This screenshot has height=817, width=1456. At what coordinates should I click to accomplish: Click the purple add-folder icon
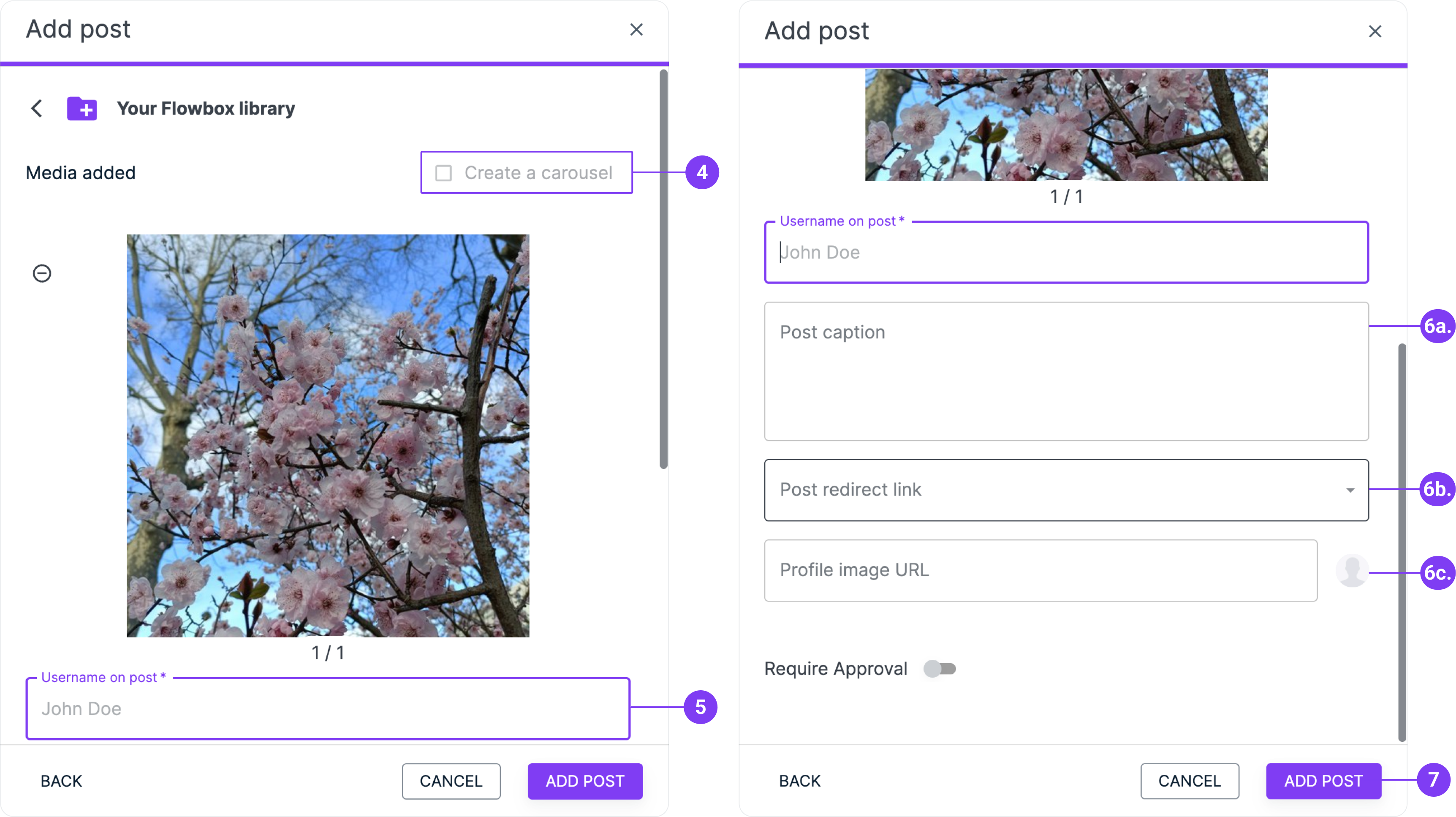(82, 108)
